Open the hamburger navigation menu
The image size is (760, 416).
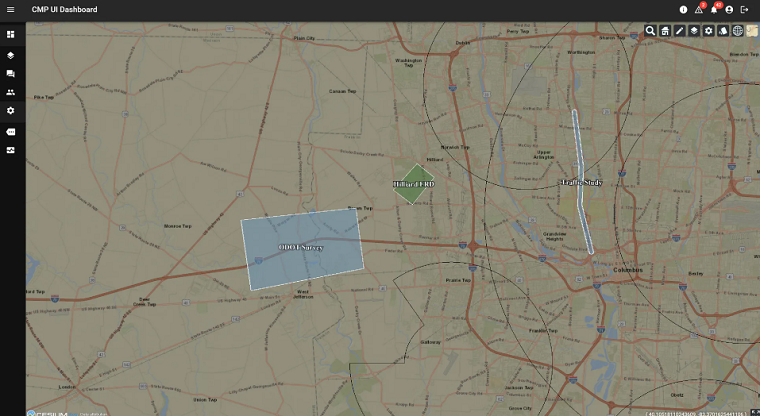tap(11, 9)
